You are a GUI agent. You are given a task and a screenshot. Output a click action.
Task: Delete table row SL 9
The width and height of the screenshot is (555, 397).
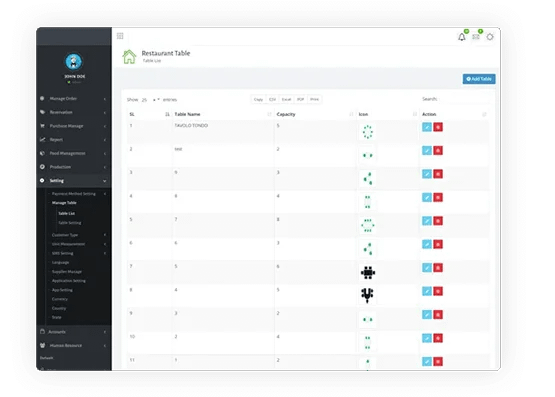click(x=438, y=315)
